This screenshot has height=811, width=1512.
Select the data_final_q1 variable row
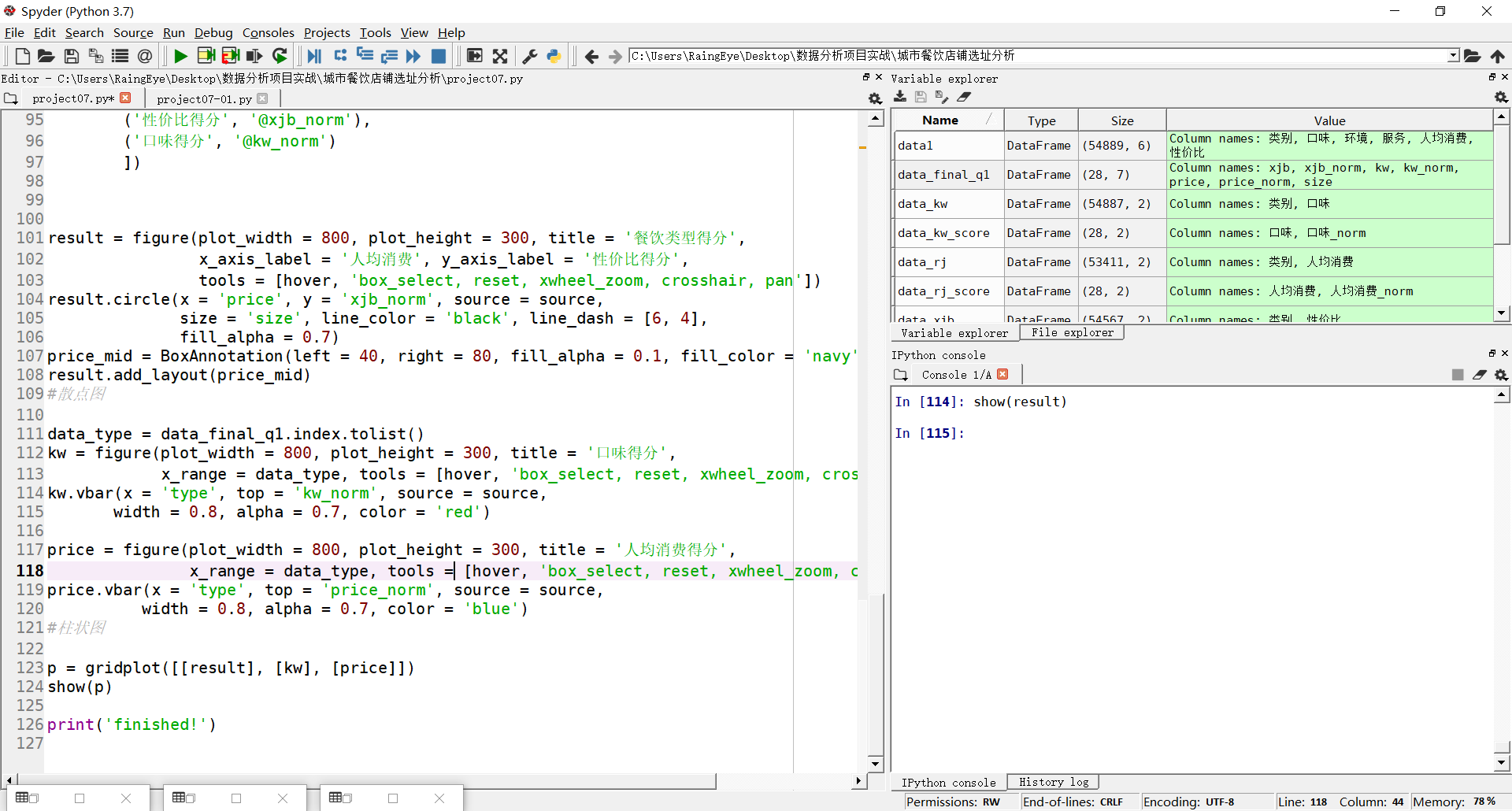click(x=1193, y=175)
